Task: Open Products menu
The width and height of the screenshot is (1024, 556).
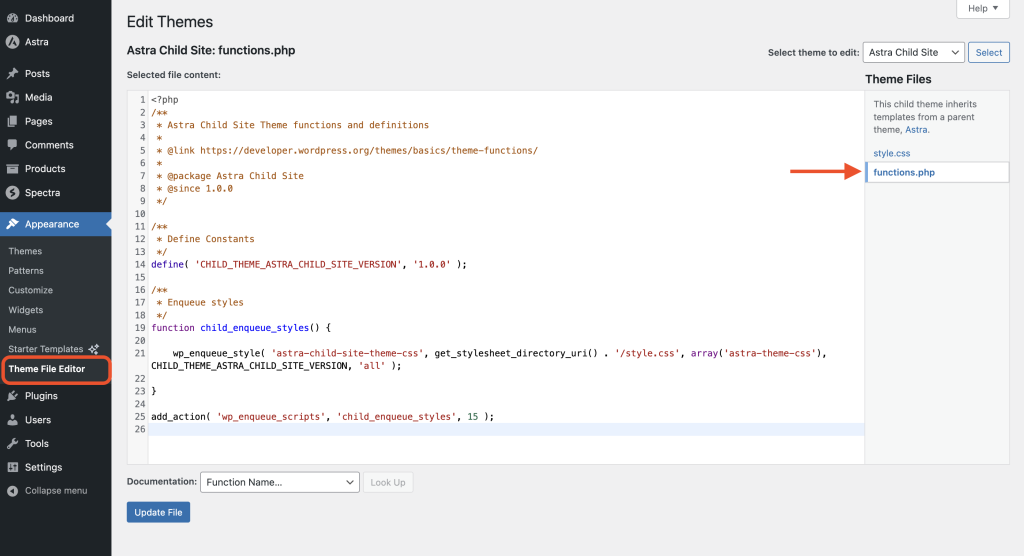Action: (45, 169)
